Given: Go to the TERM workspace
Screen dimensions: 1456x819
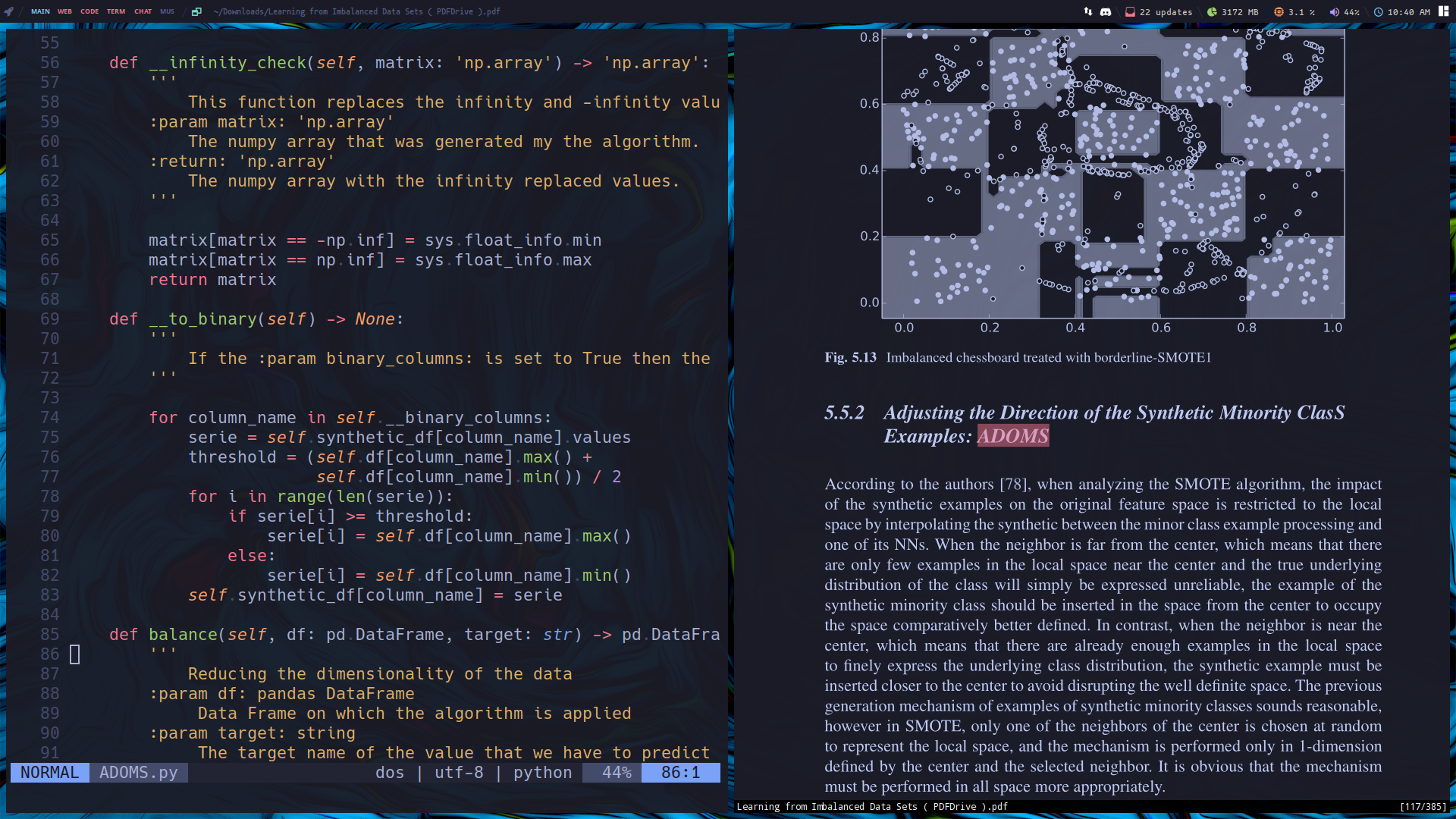Looking at the screenshot, I should pyautogui.click(x=116, y=11).
